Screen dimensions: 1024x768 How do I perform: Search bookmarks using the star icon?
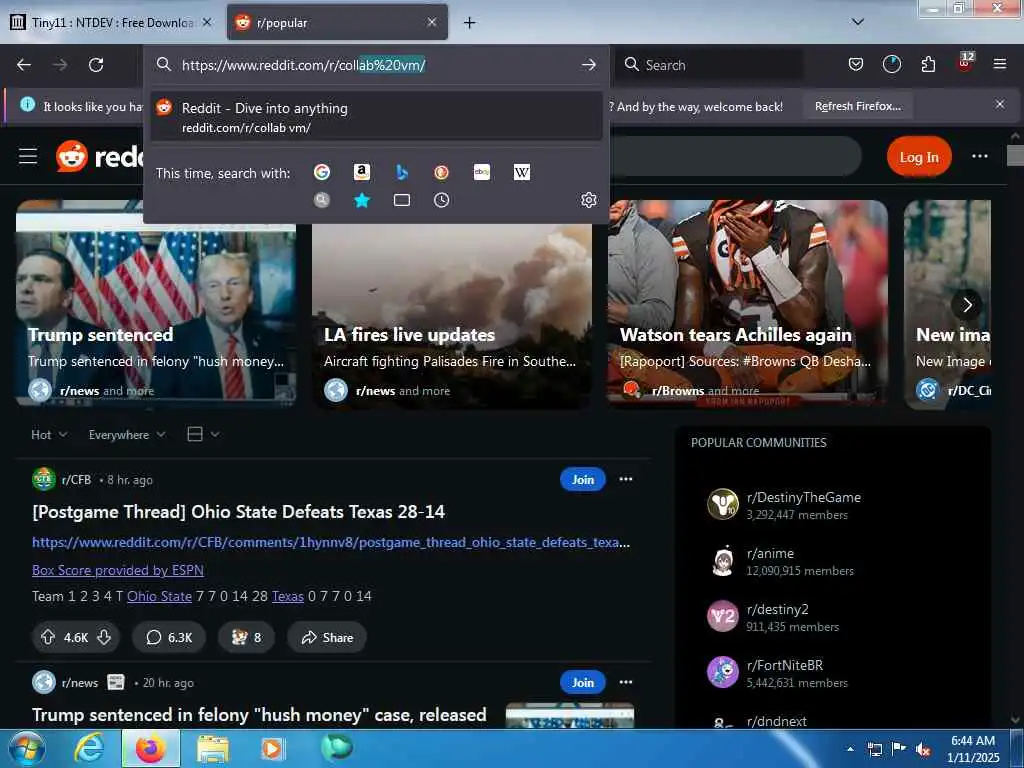click(362, 200)
